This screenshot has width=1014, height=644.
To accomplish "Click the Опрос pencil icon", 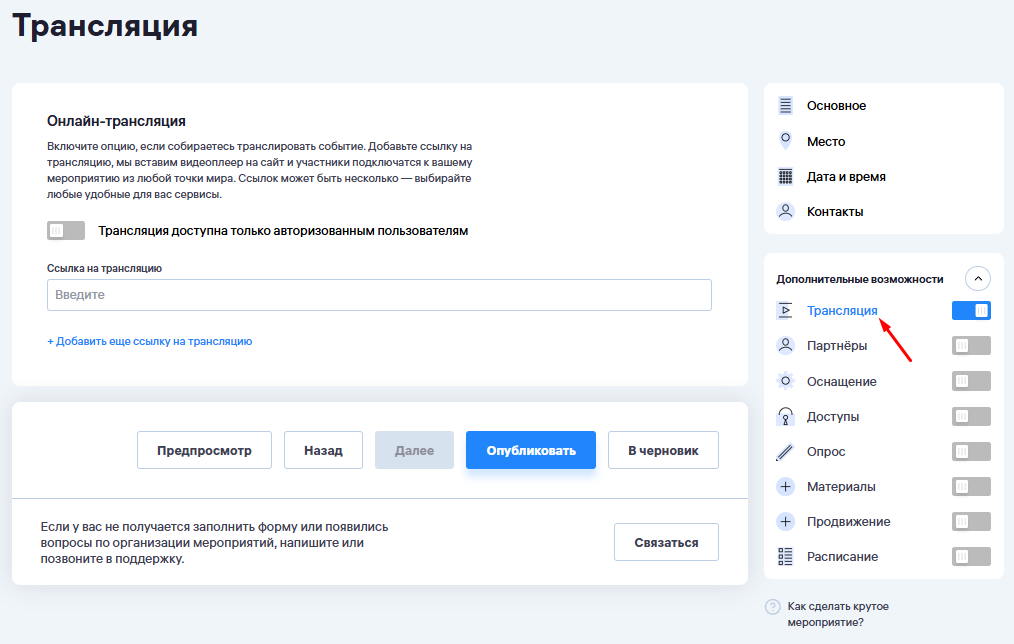I will [785, 452].
